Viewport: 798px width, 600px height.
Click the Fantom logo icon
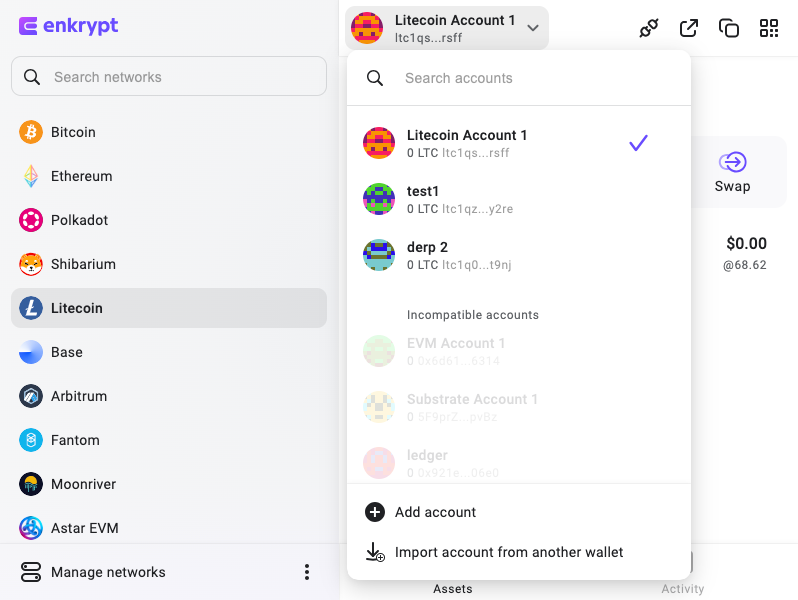tap(31, 440)
